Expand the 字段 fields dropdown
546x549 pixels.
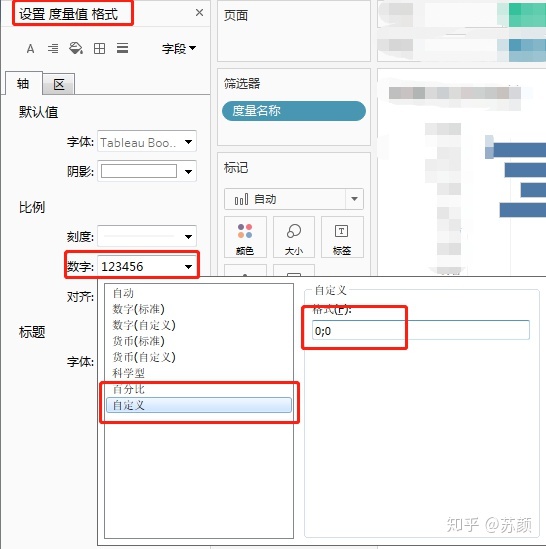(x=179, y=48)
